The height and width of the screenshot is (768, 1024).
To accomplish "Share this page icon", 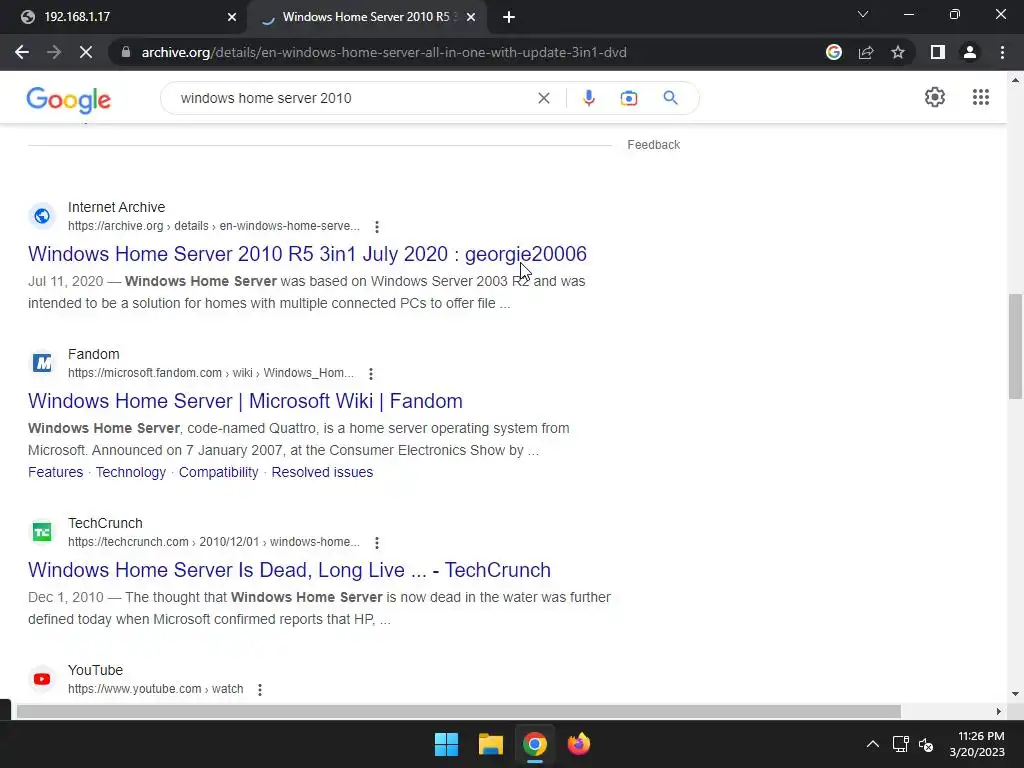I will pyautogui.click(x=866, y=52).
